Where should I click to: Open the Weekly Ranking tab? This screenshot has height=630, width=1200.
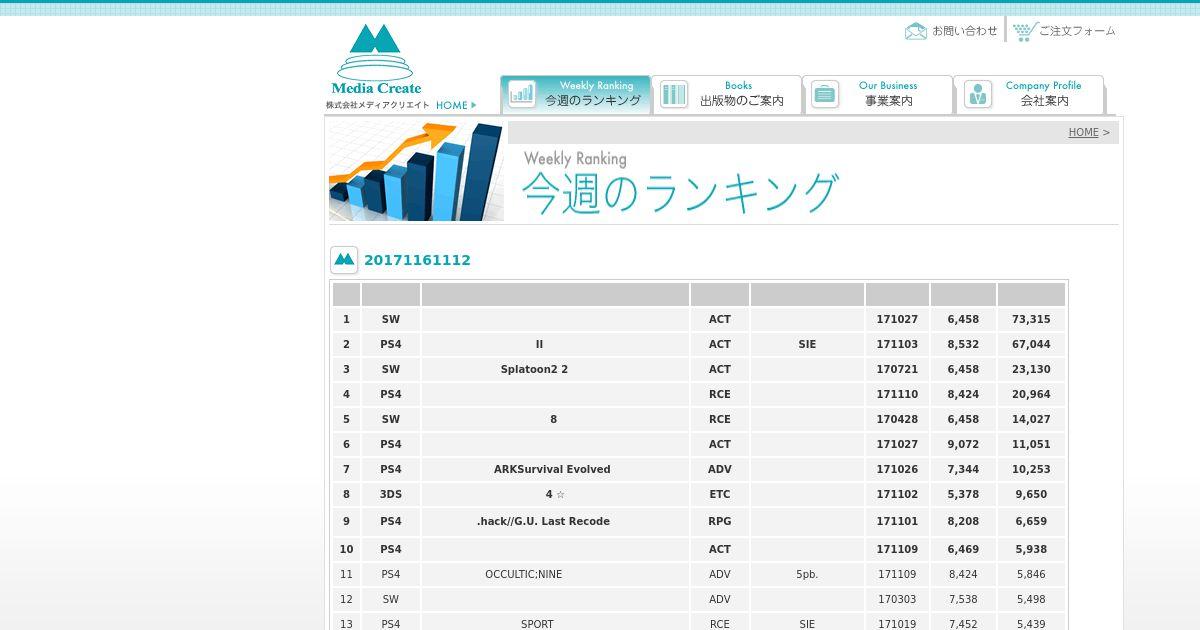576,94
